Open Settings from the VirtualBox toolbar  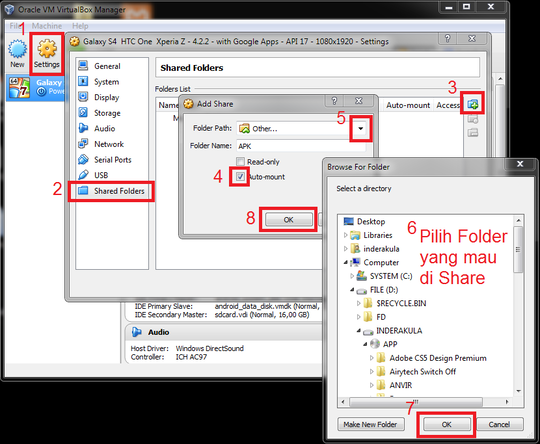pyautogui.click(x=47, y=53)
